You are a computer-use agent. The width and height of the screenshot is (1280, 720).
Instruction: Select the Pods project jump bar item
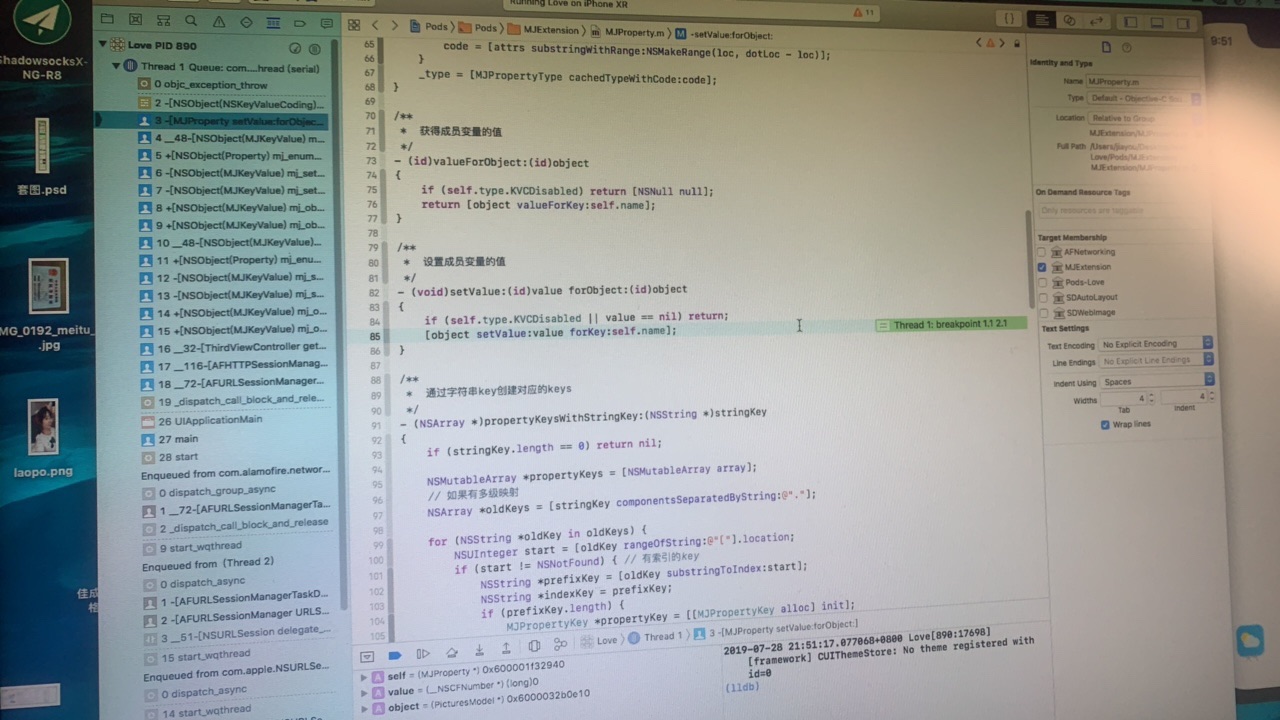(x=429, y=27)
